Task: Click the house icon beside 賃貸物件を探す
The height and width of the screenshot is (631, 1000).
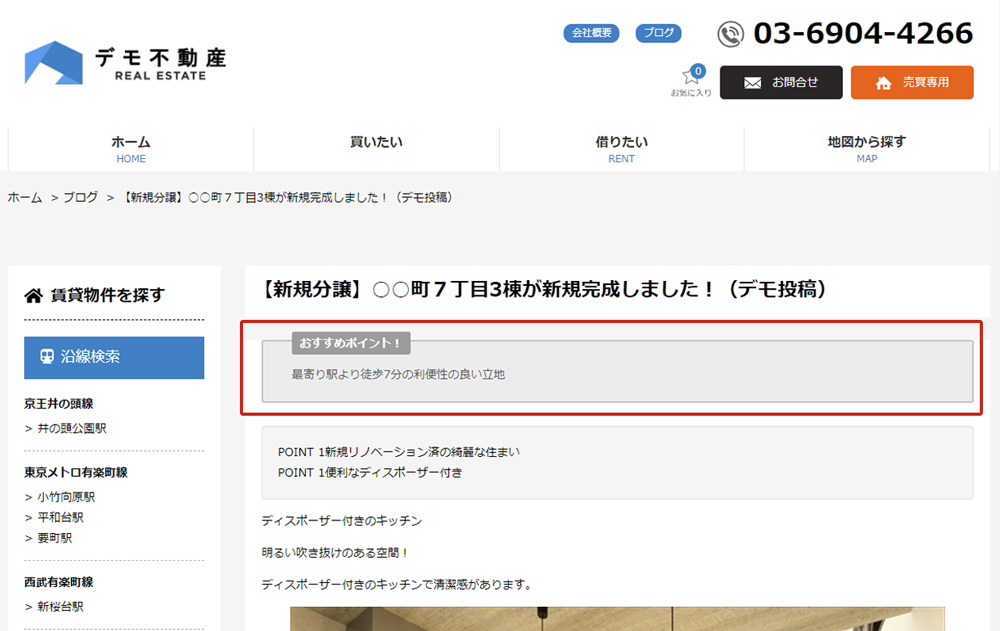Action: click(34, 295)
